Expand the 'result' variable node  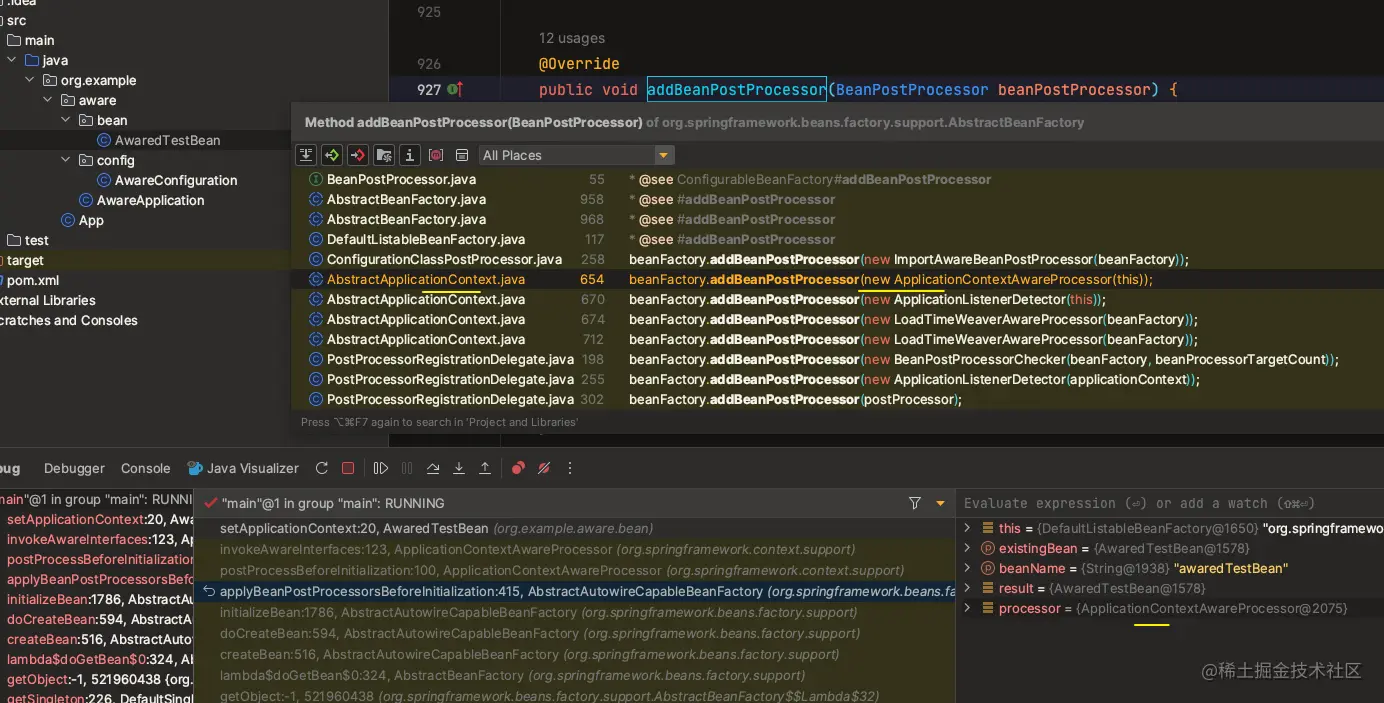(967, 588)
